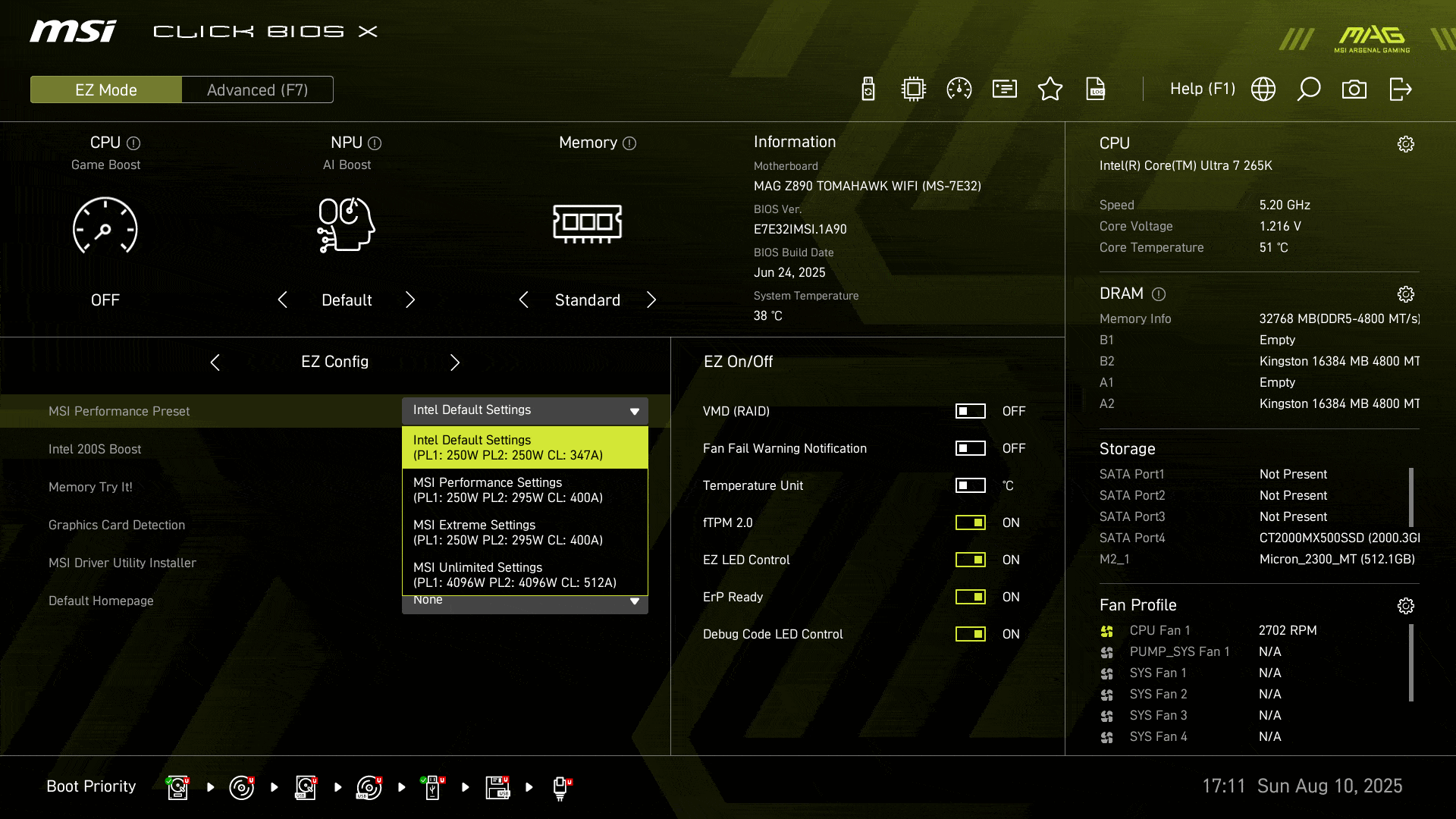Click the exit BIOS icon

1401,89
